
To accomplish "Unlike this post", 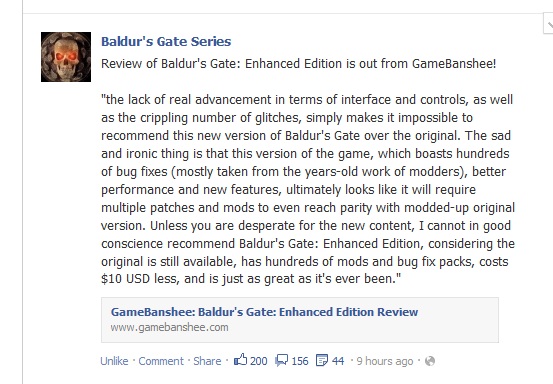I will tap(114, 361).
